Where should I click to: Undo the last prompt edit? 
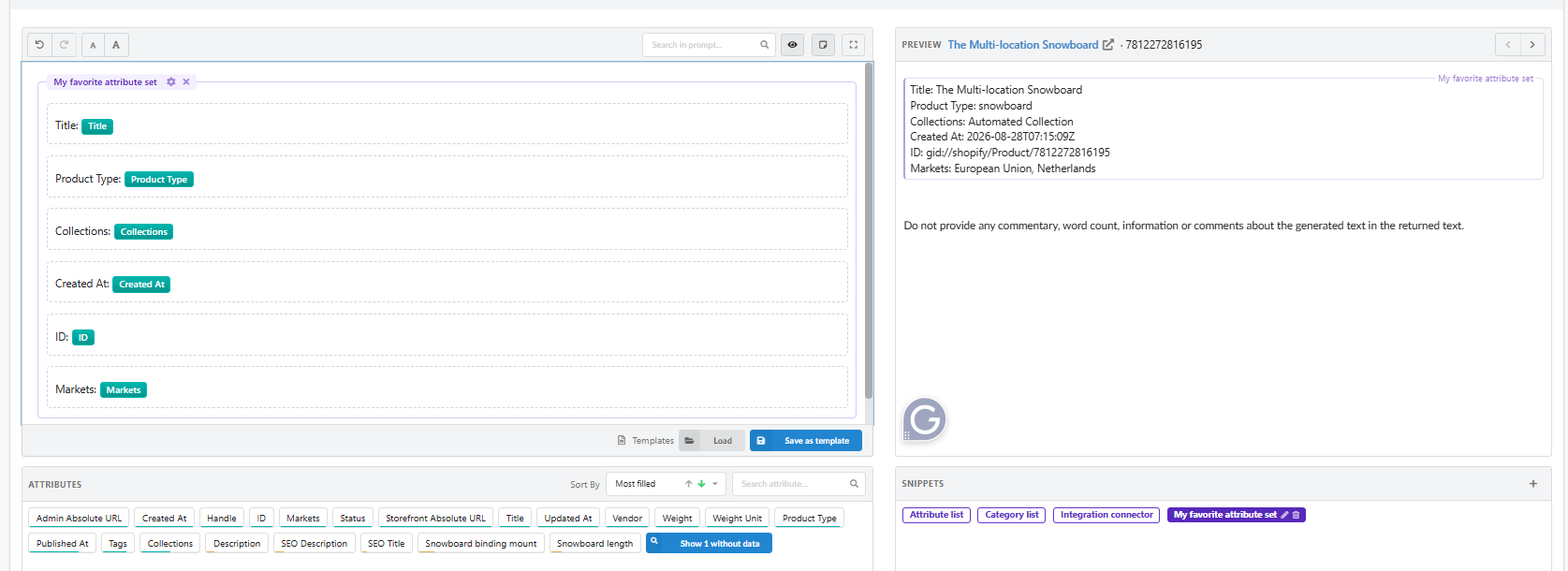39,45
